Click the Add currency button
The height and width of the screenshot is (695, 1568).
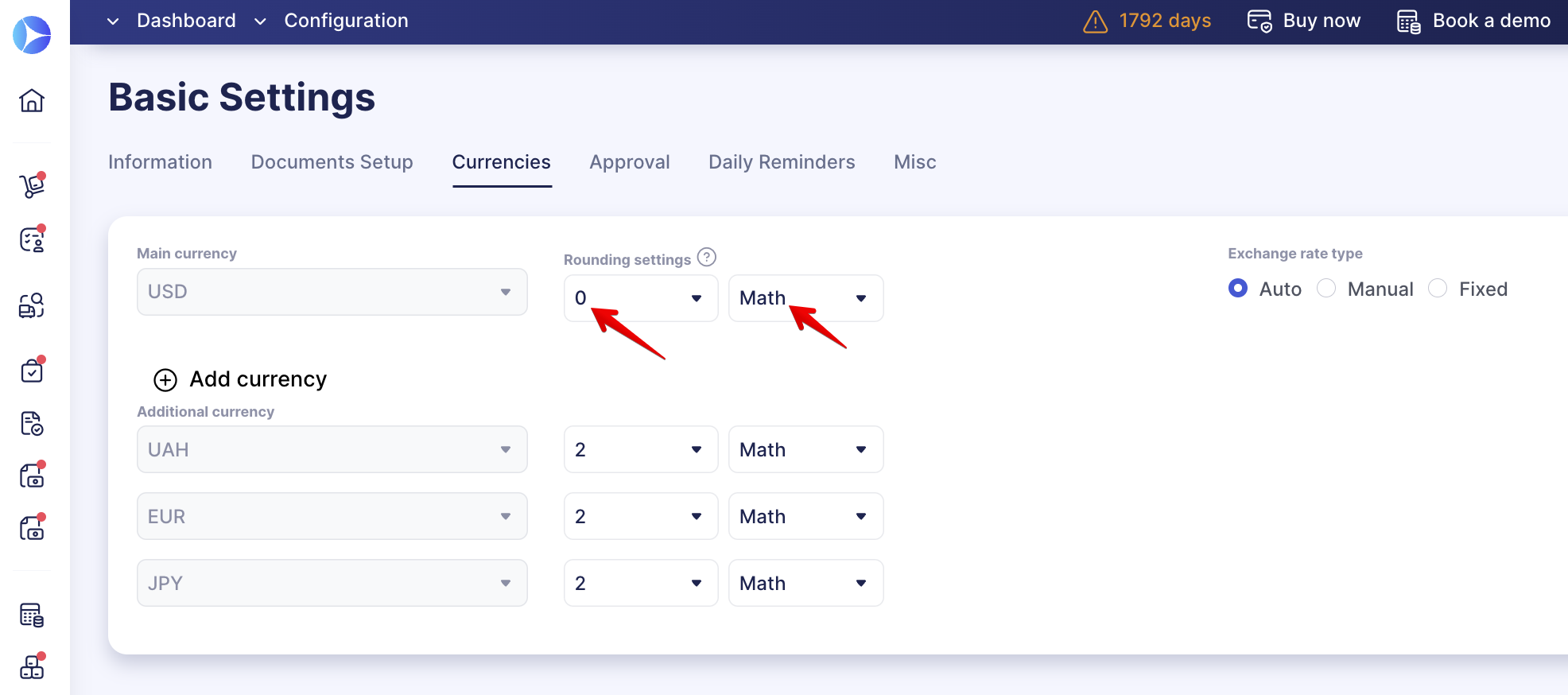[x=258, y=379]
